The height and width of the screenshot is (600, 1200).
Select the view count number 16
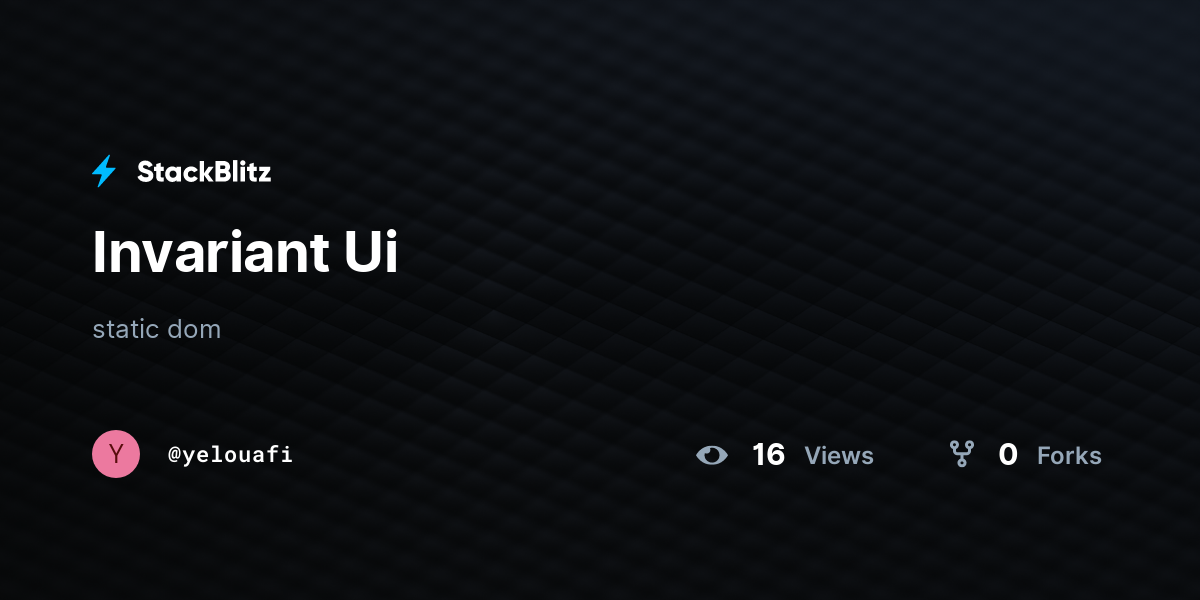[x=768, y=455]
